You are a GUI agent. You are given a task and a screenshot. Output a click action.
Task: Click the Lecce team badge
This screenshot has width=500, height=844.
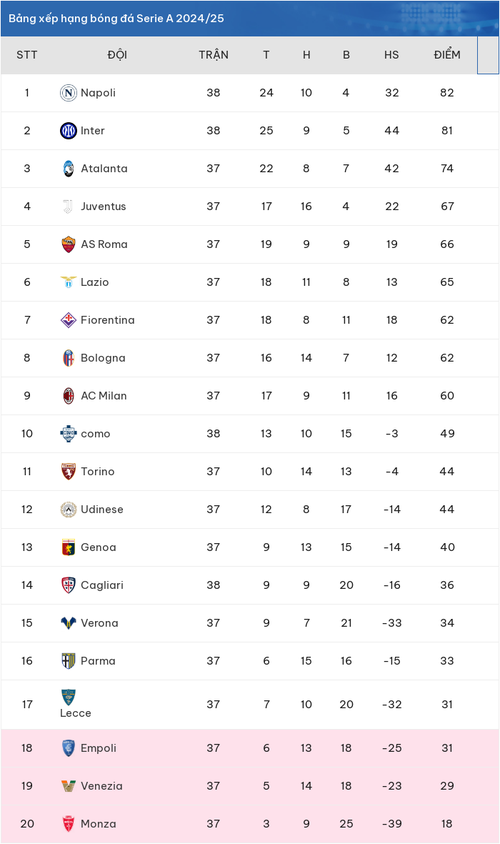[x=68, y=697]
